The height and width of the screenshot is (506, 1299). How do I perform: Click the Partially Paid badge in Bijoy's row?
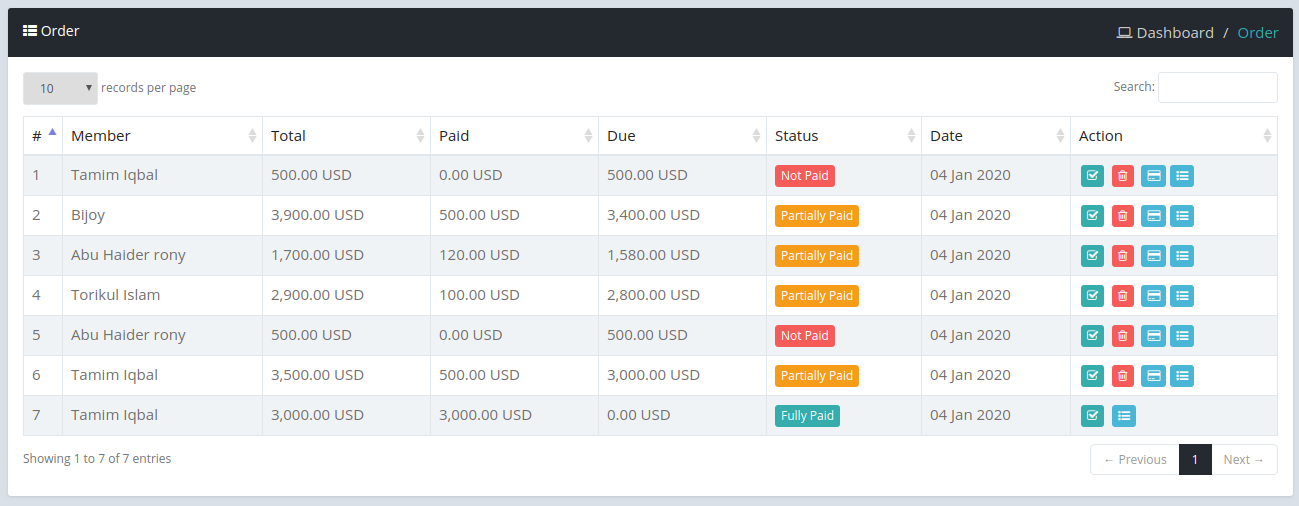point(817,216)
